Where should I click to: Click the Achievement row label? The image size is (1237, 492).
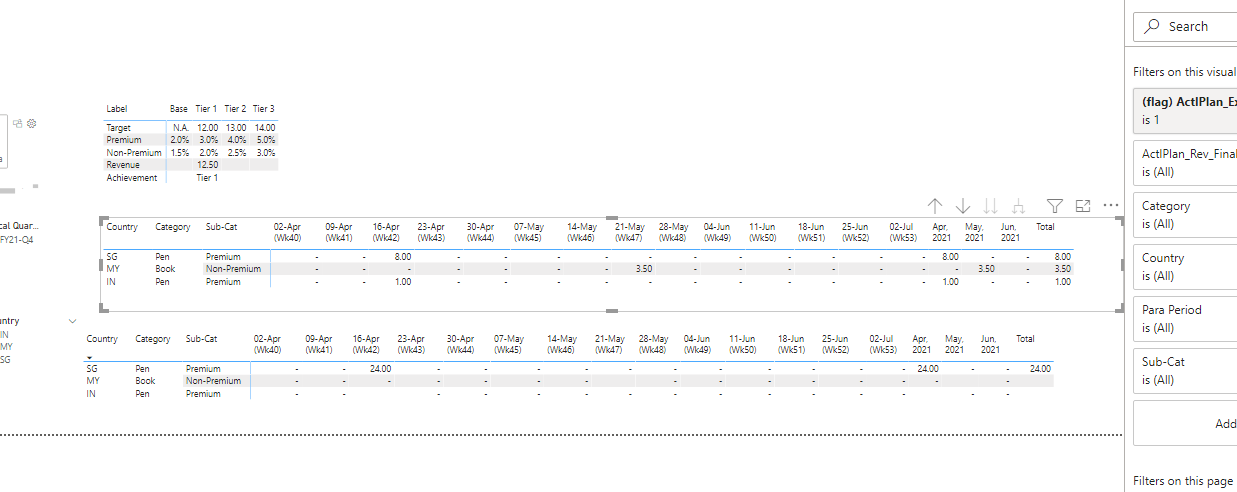132,178
